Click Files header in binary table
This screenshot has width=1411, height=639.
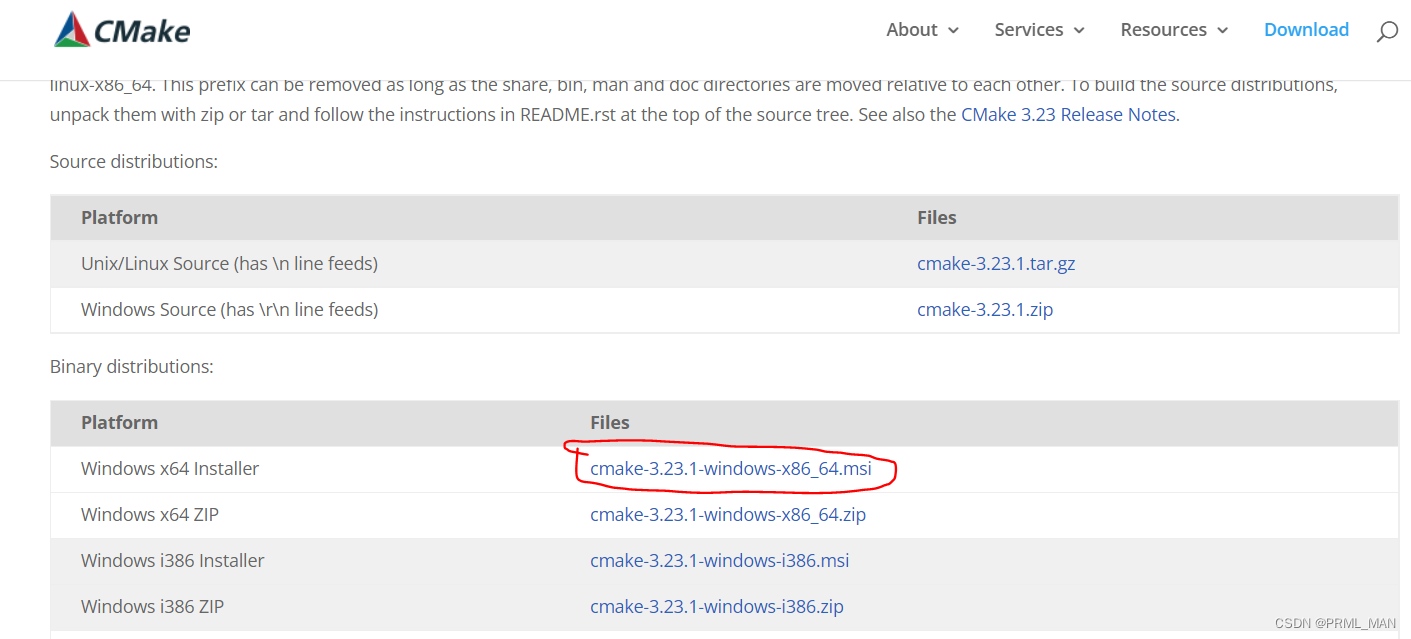click(610, 423)
